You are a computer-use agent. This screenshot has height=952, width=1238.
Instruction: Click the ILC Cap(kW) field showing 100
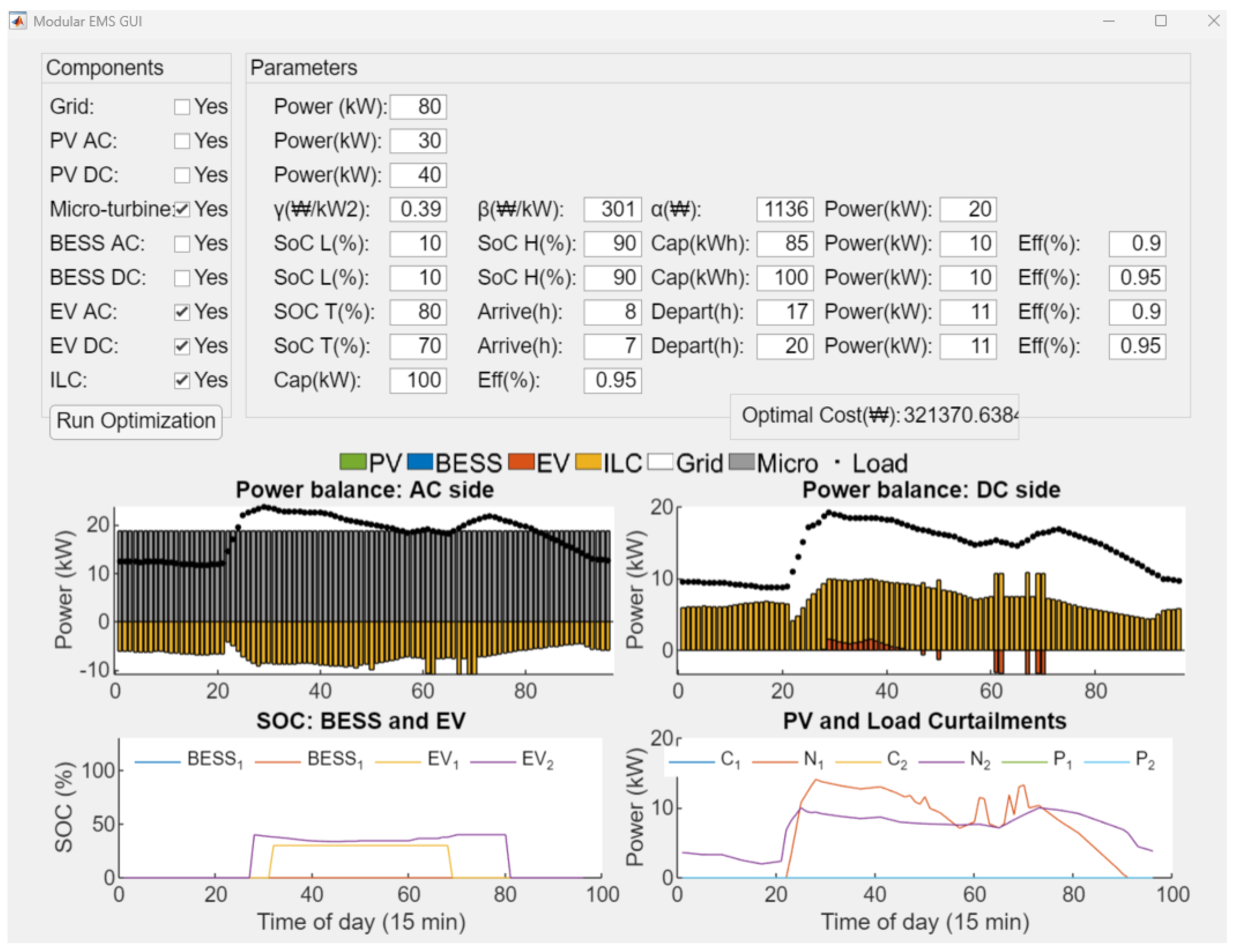(x=418, y=380)
